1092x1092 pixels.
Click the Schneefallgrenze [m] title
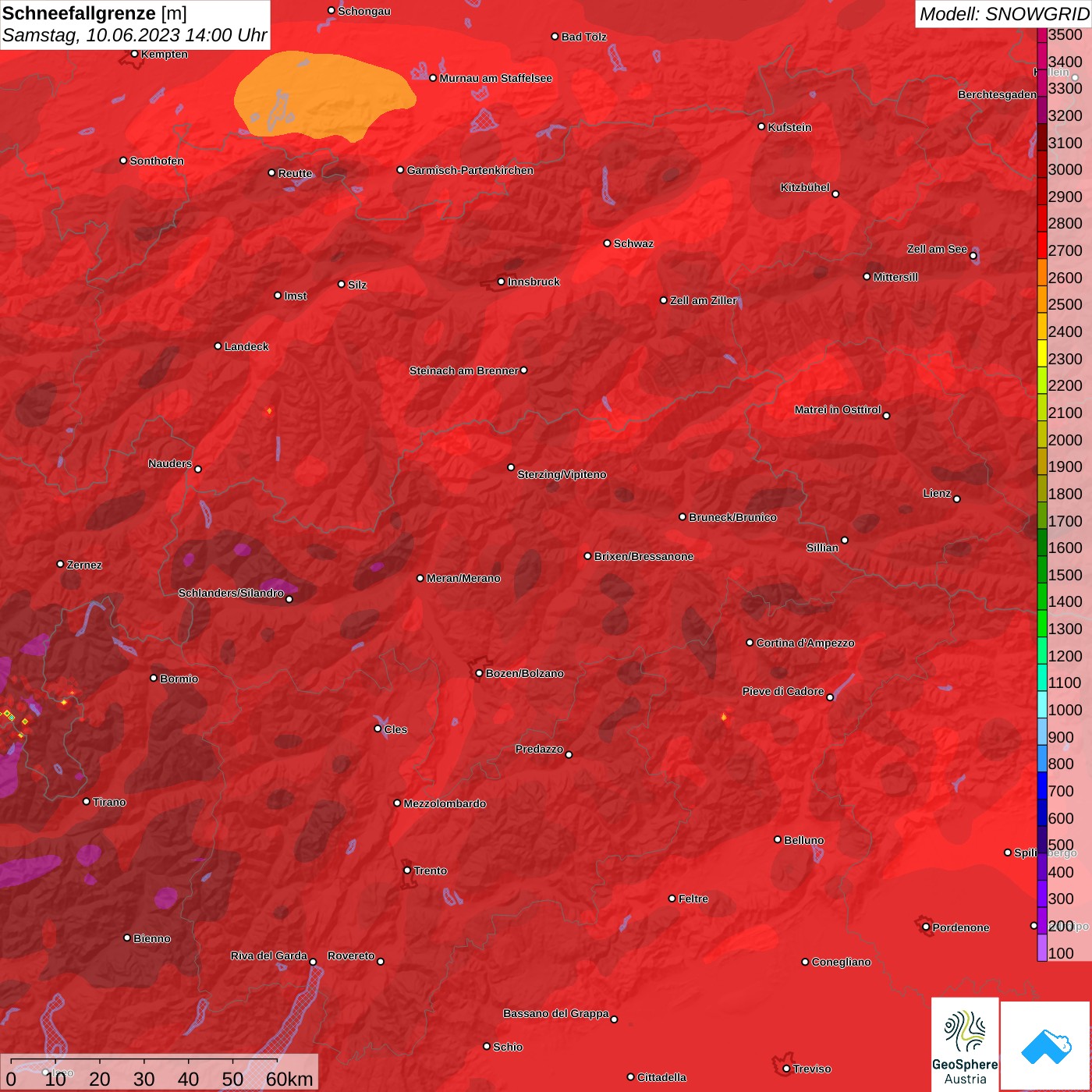point(94,13)
